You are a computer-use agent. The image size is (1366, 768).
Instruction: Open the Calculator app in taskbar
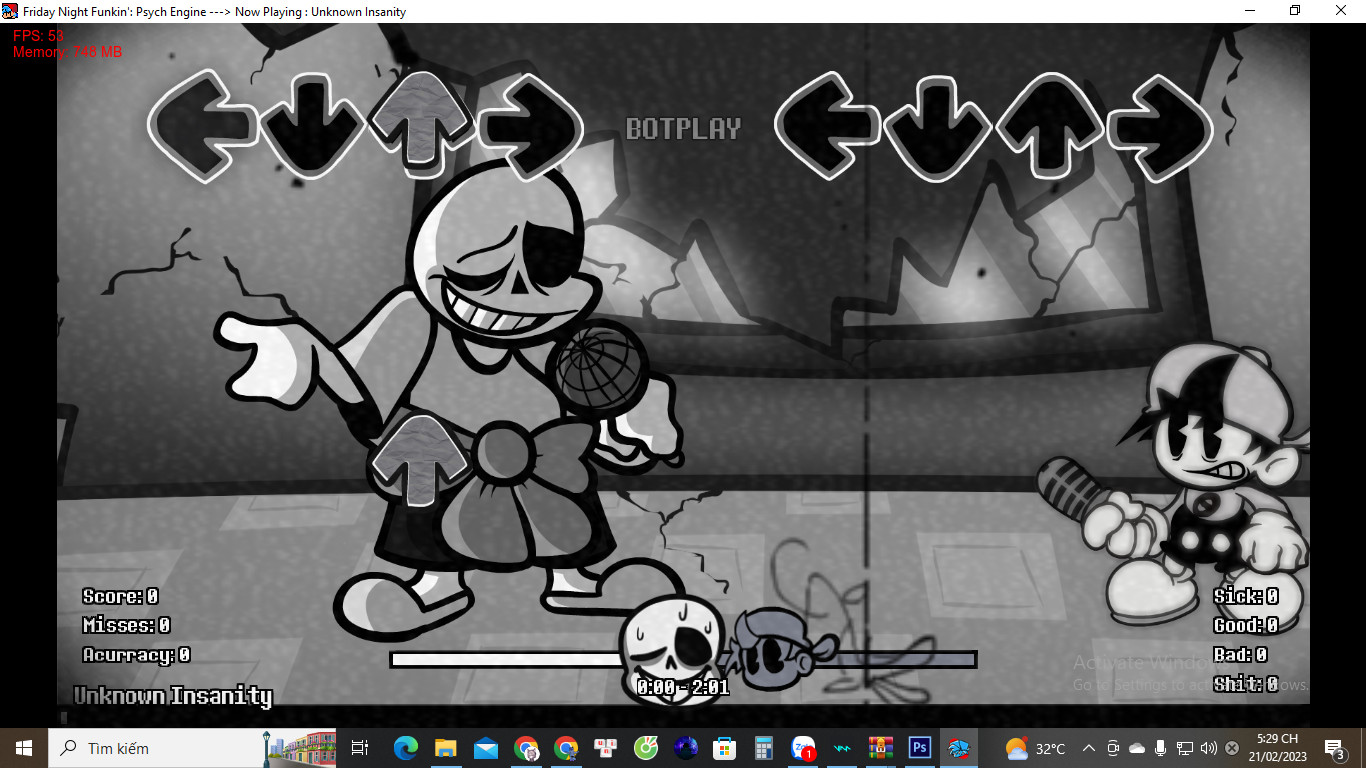(764, 748)
